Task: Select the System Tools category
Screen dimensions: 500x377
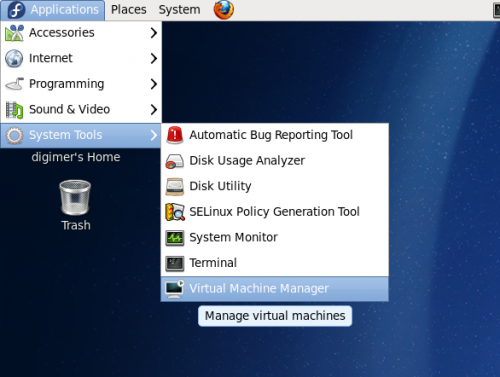Action: click(x=81, y=135)
